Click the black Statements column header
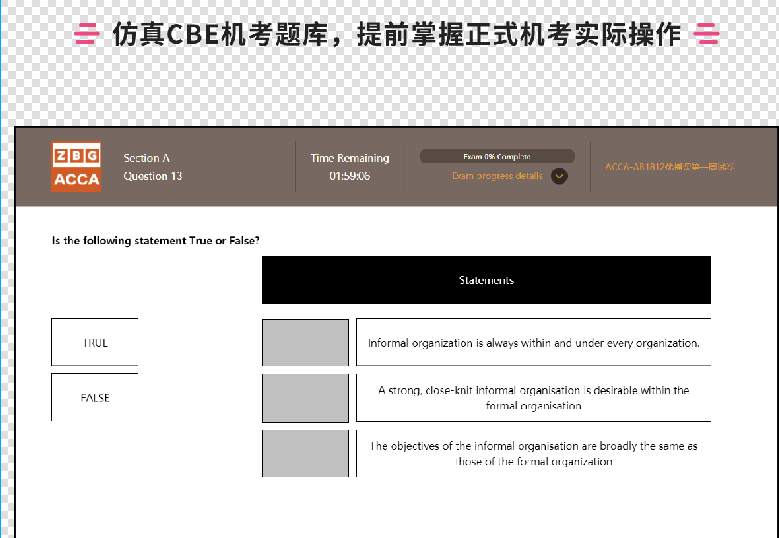 point(486,280)
